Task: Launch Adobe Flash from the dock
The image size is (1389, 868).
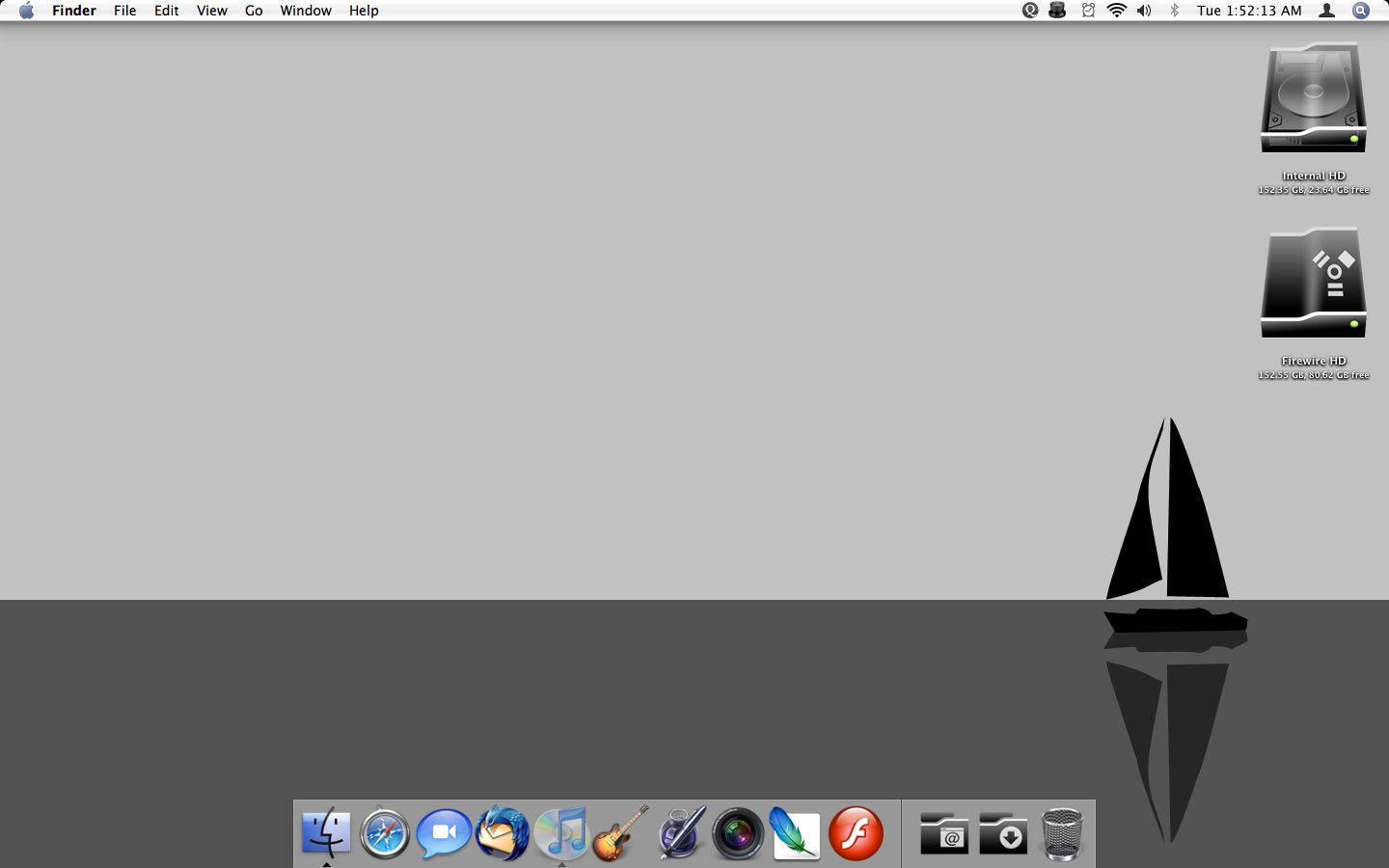Action: 856,833
